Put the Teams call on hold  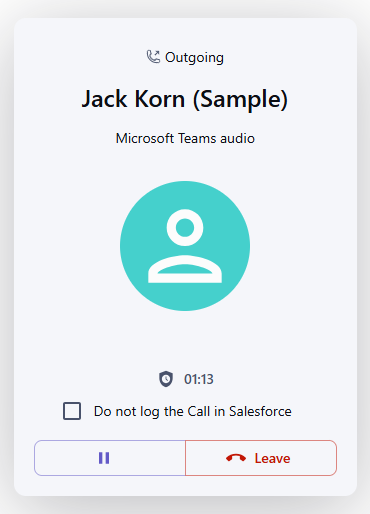(x=110, y=458)
